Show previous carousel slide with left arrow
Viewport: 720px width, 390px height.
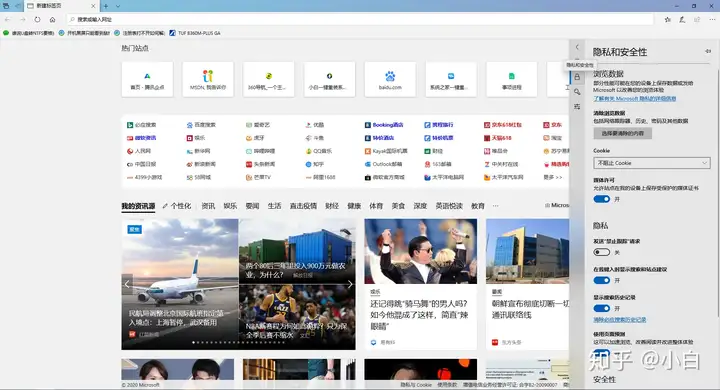[127, 284]
